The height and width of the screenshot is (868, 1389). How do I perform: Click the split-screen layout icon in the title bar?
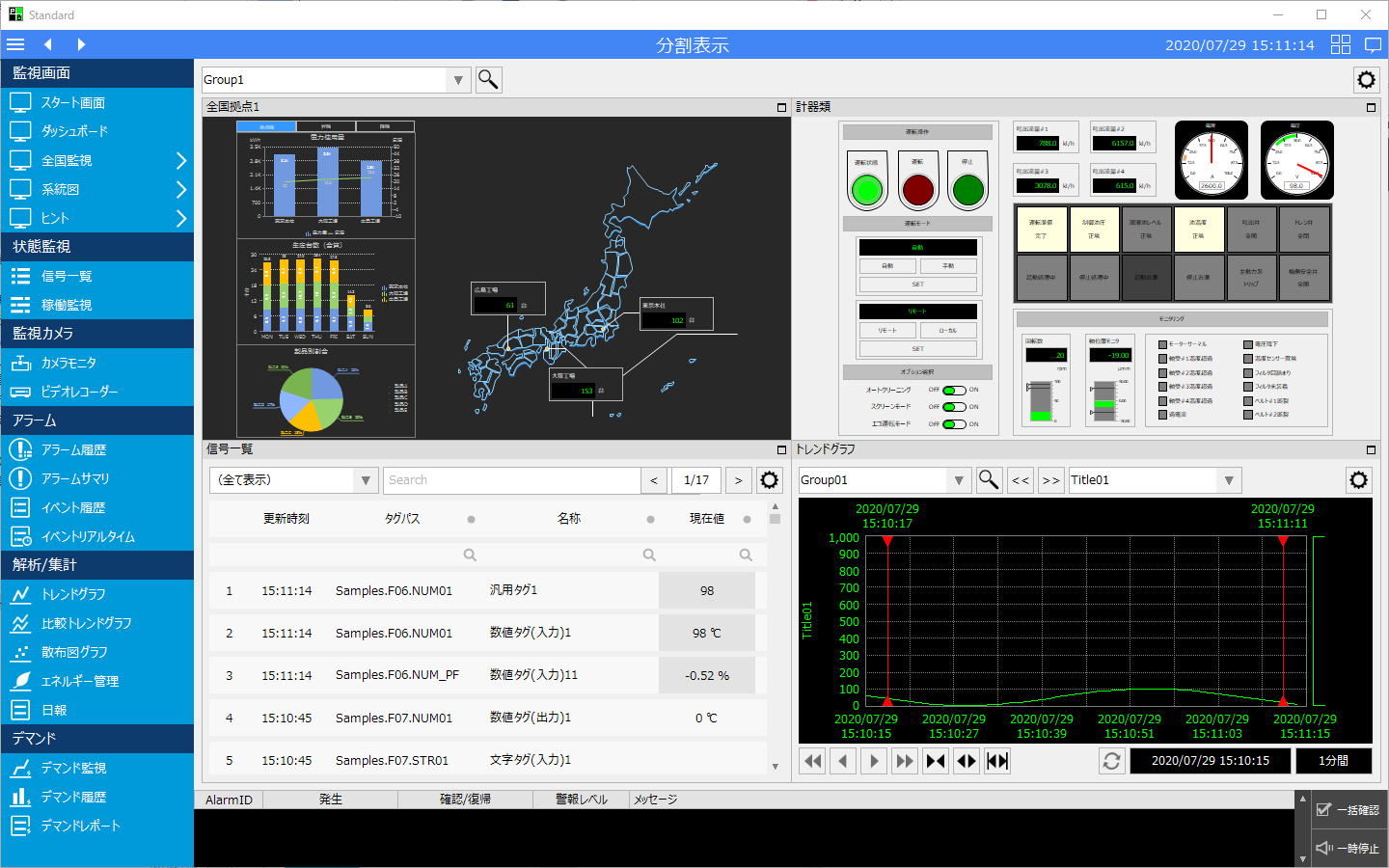point(1341,43)
